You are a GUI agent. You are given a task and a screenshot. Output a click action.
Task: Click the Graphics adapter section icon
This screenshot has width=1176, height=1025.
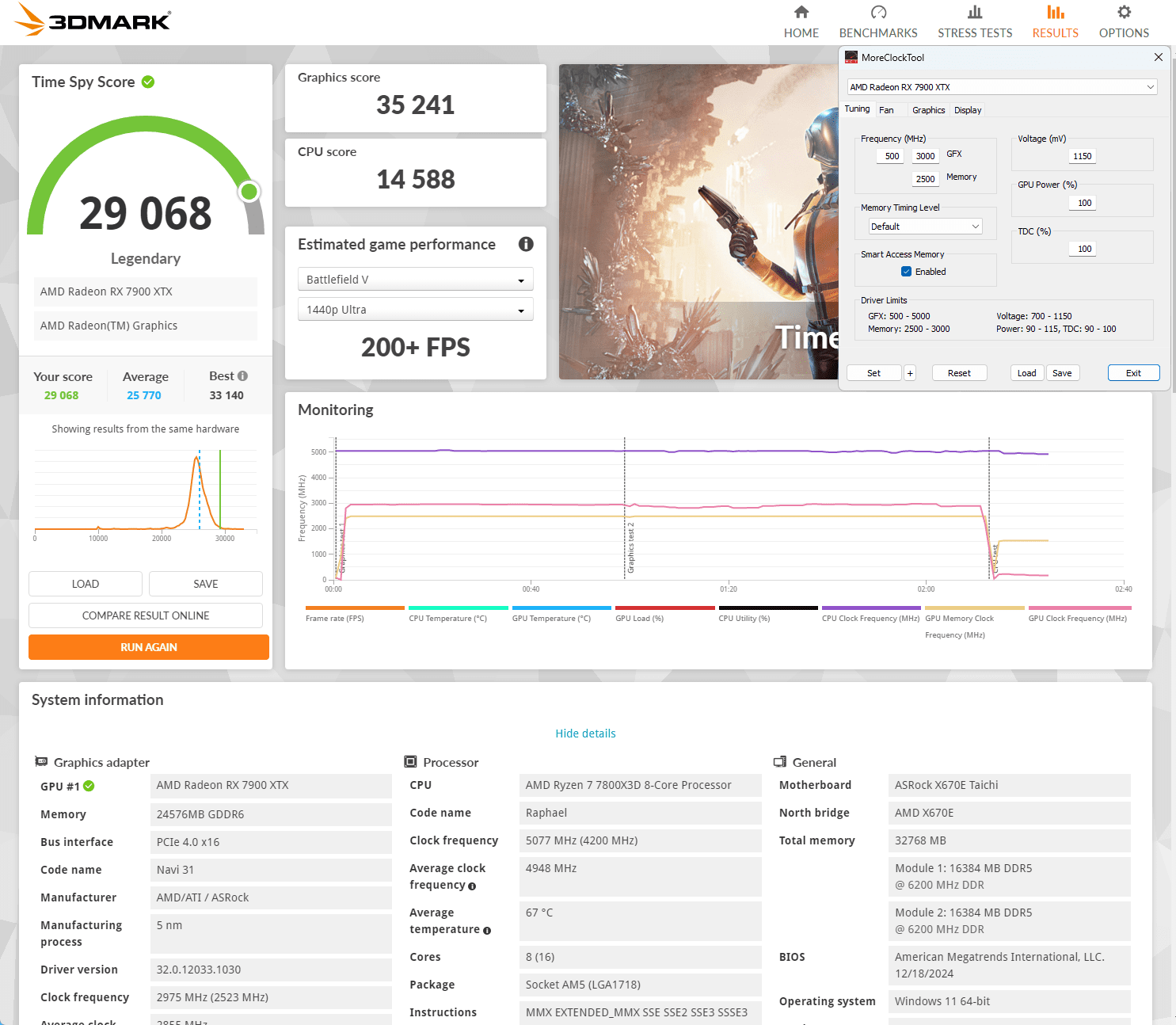41,762
